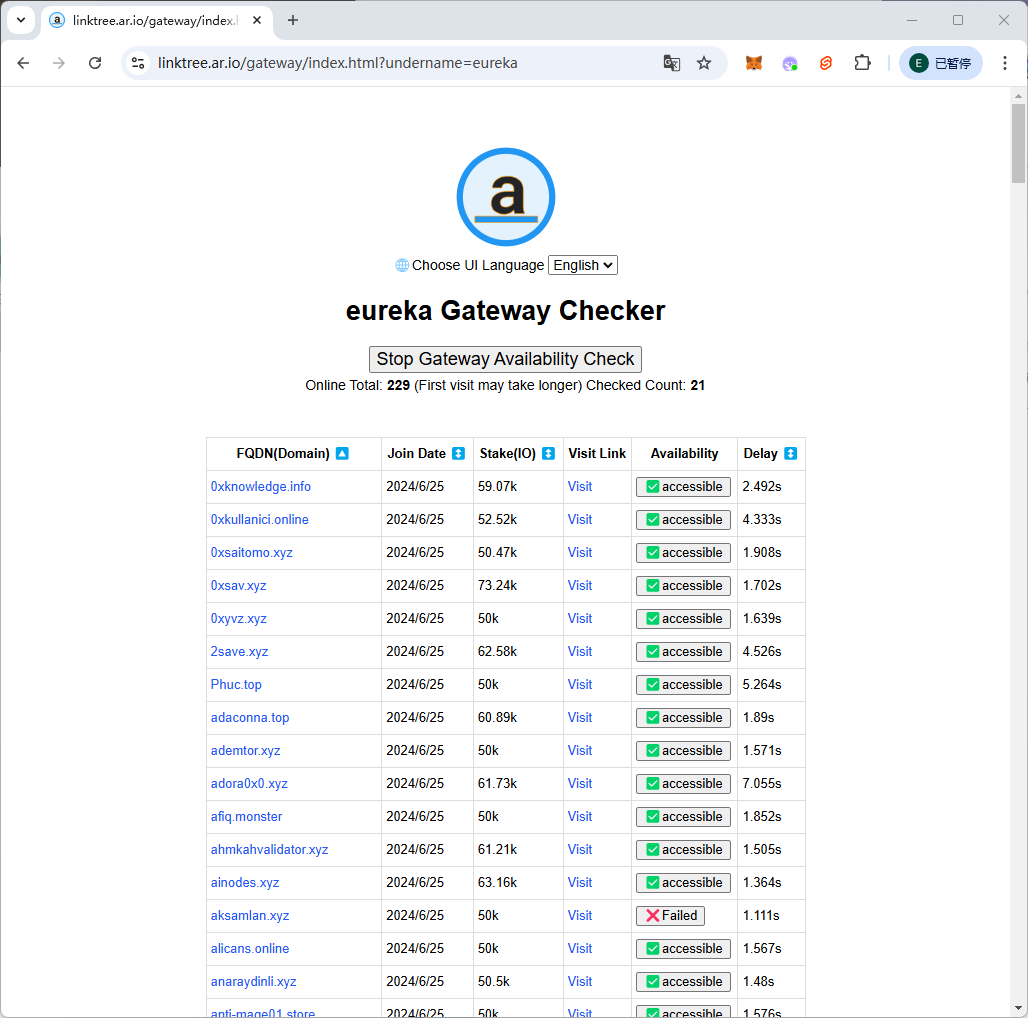Close the linktree.ar.io tab
The height and width of the screenshot is (1018, 1028).
tap(257, 20)
